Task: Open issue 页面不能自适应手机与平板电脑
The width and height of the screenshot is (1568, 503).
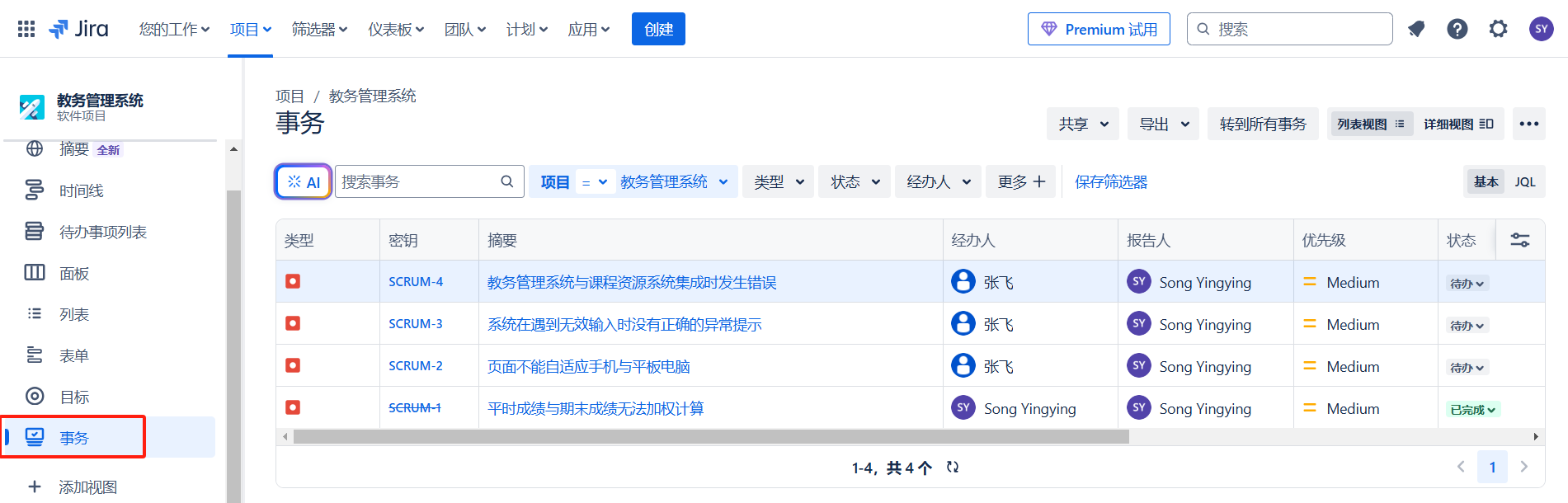Action: [x=589, y=366]
